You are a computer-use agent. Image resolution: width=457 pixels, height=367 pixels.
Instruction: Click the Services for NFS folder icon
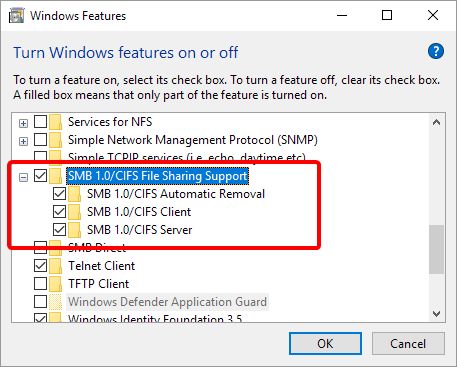point(56,122)
